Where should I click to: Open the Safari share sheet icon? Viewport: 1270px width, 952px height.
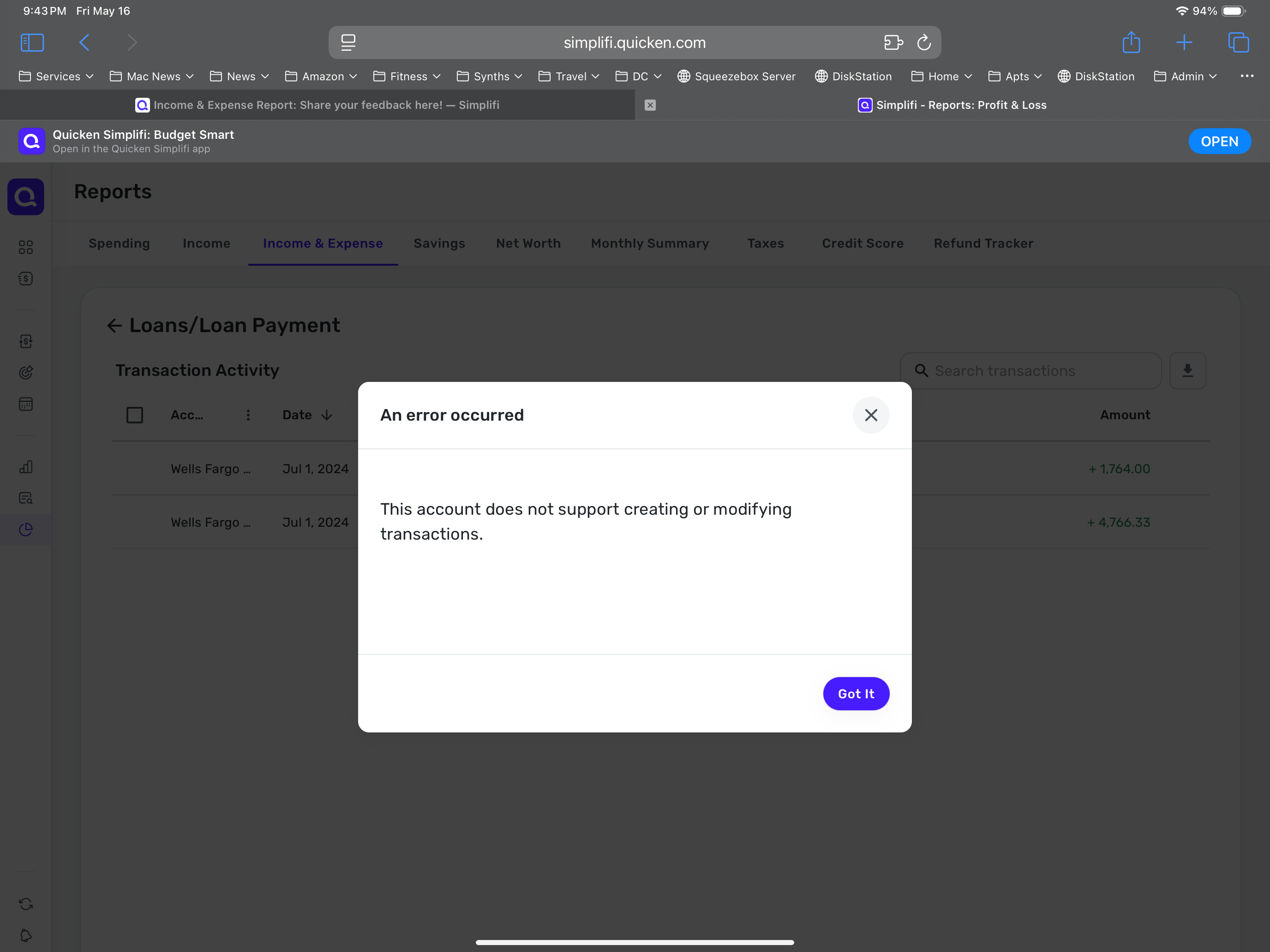point(1131,42)
